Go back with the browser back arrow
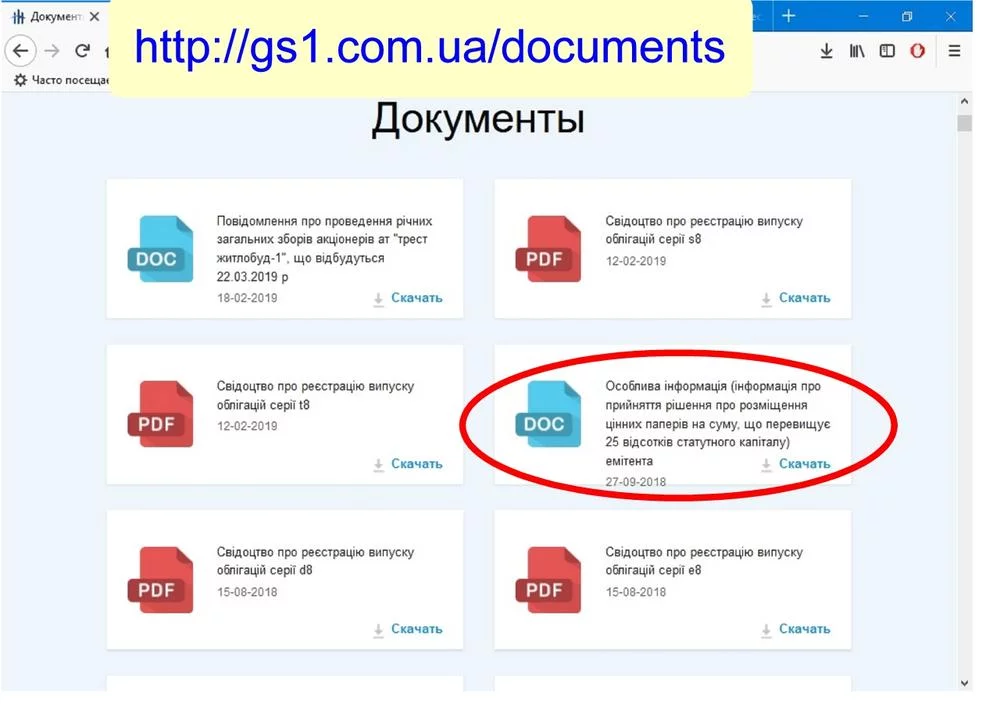The width and height of the screenshot is (1000, 707). click(20, 50)
